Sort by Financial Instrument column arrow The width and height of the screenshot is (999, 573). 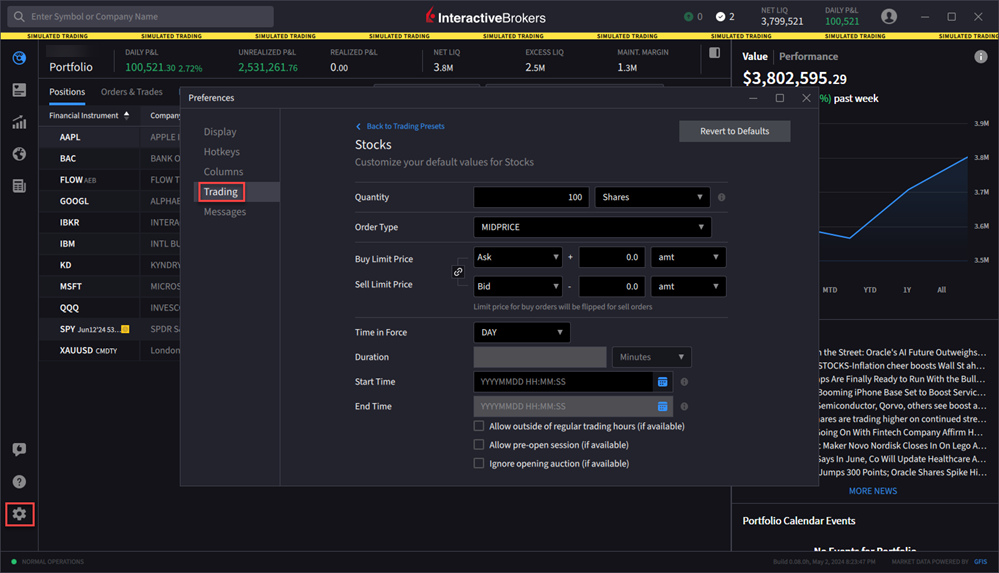click(126, 115)
